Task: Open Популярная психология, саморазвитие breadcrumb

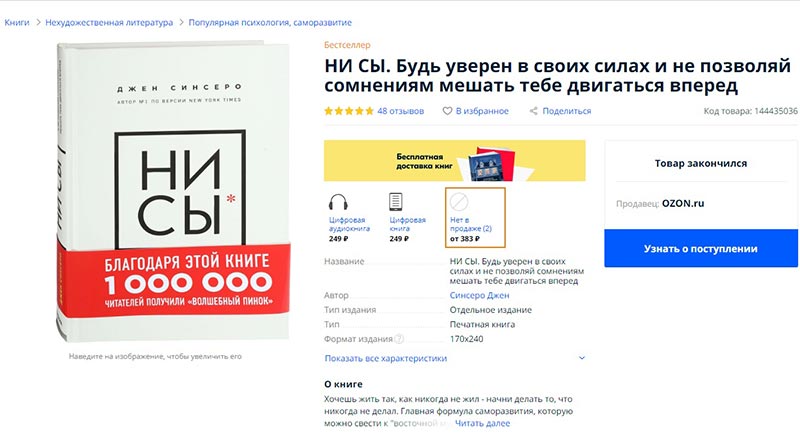Action: (270, 22)
